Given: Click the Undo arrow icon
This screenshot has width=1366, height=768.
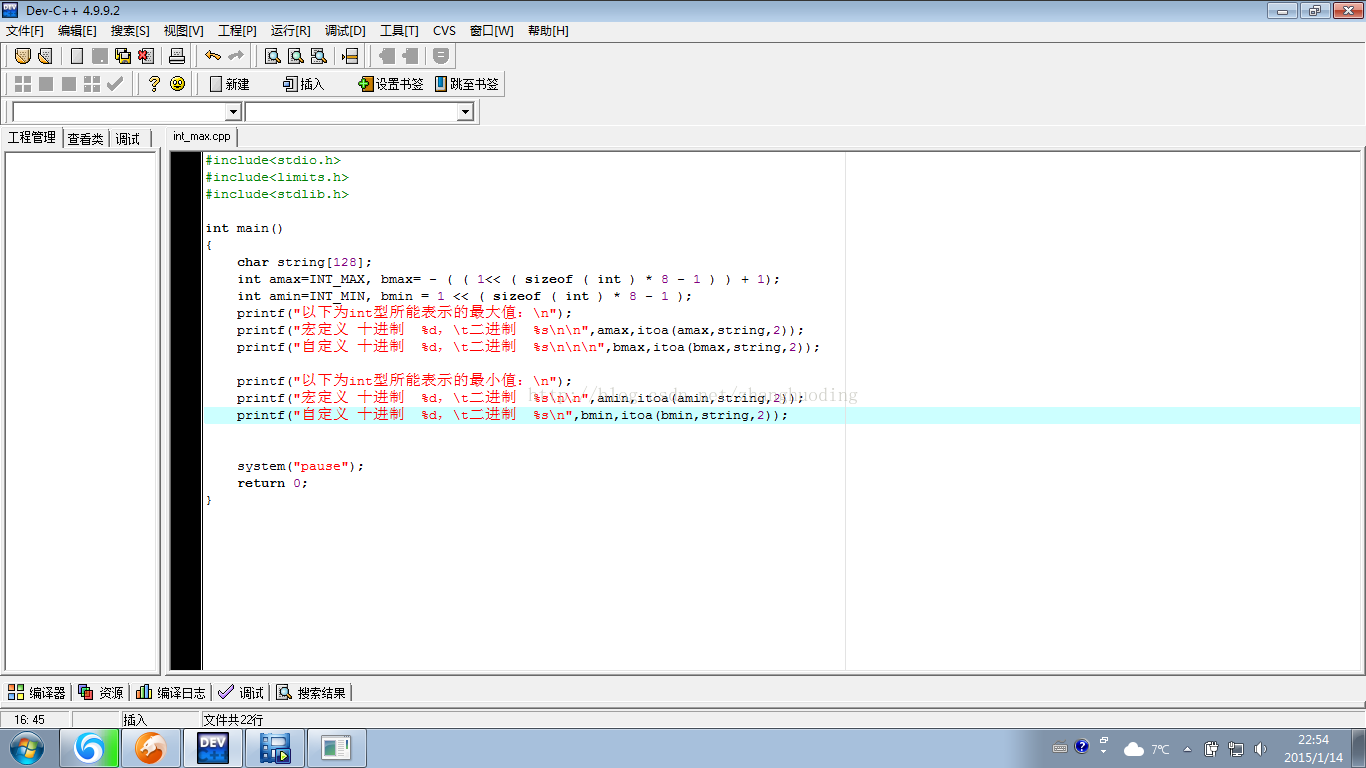Looking at the screenshot, I should 212,56.
